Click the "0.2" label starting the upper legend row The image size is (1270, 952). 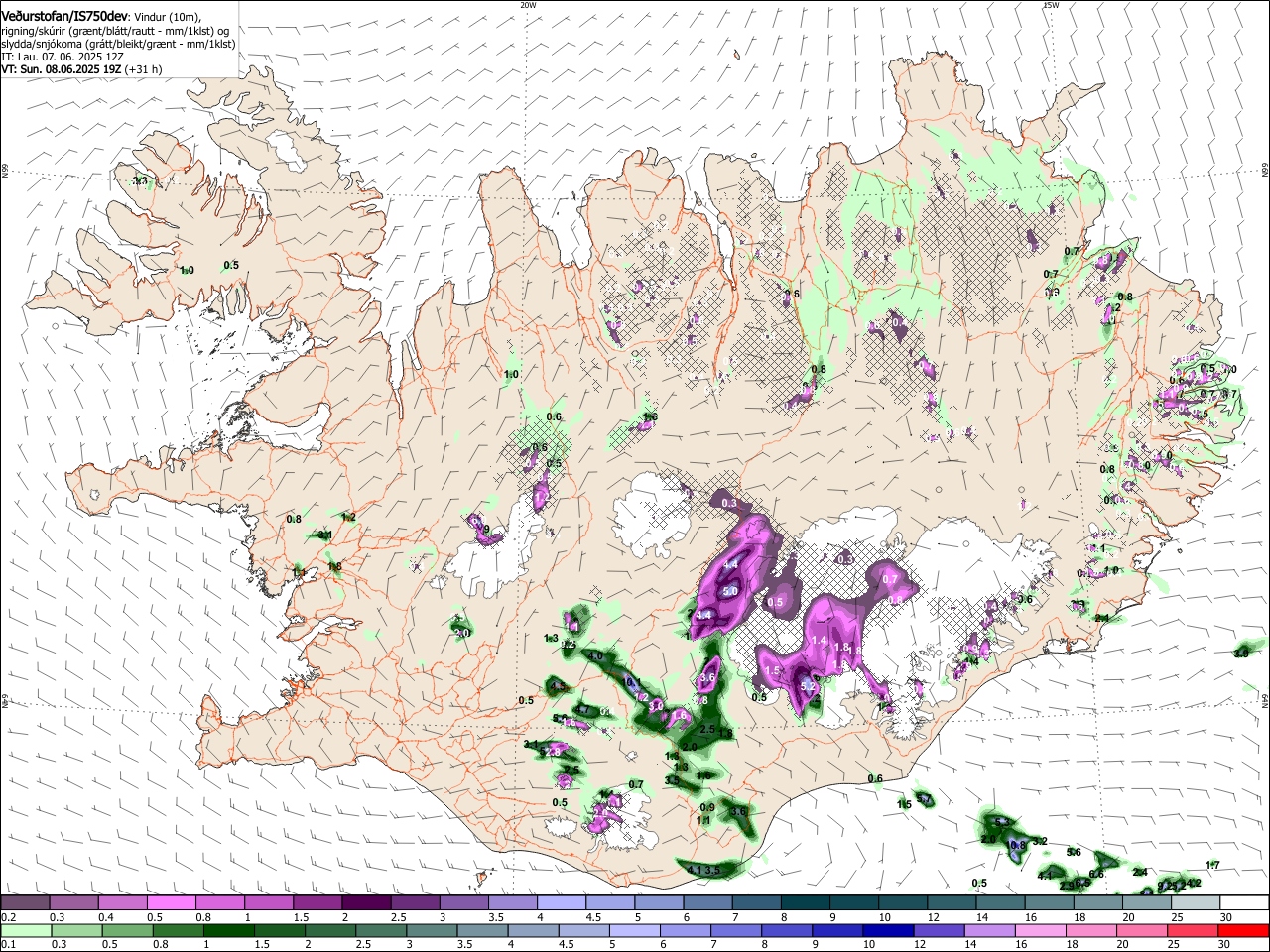click(9, 917)
